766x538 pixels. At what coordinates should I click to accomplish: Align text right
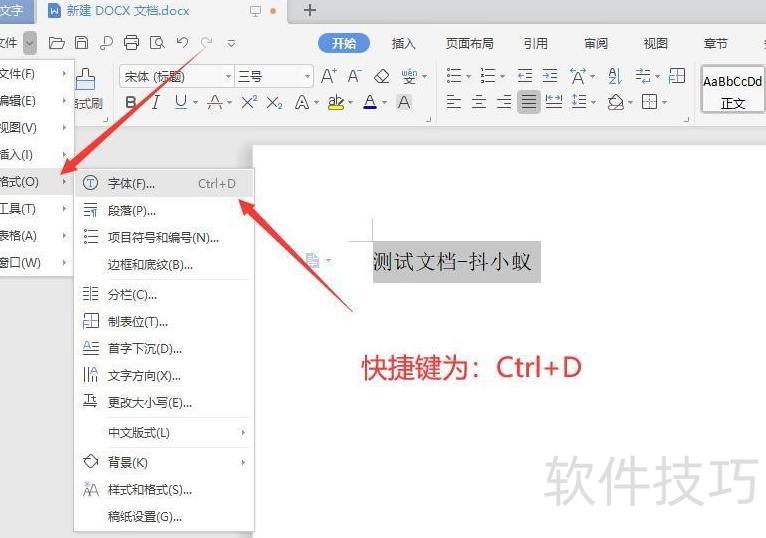pyautogui.click(x=504, y=102)
